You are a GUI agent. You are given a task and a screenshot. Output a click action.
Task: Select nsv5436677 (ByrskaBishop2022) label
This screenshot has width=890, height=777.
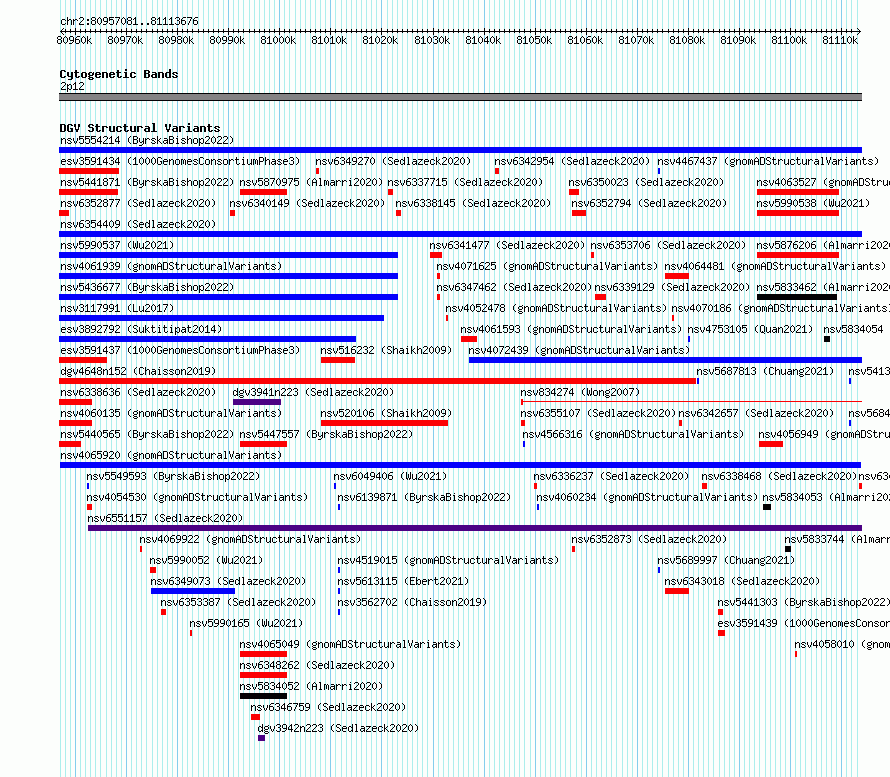point(147,287)
